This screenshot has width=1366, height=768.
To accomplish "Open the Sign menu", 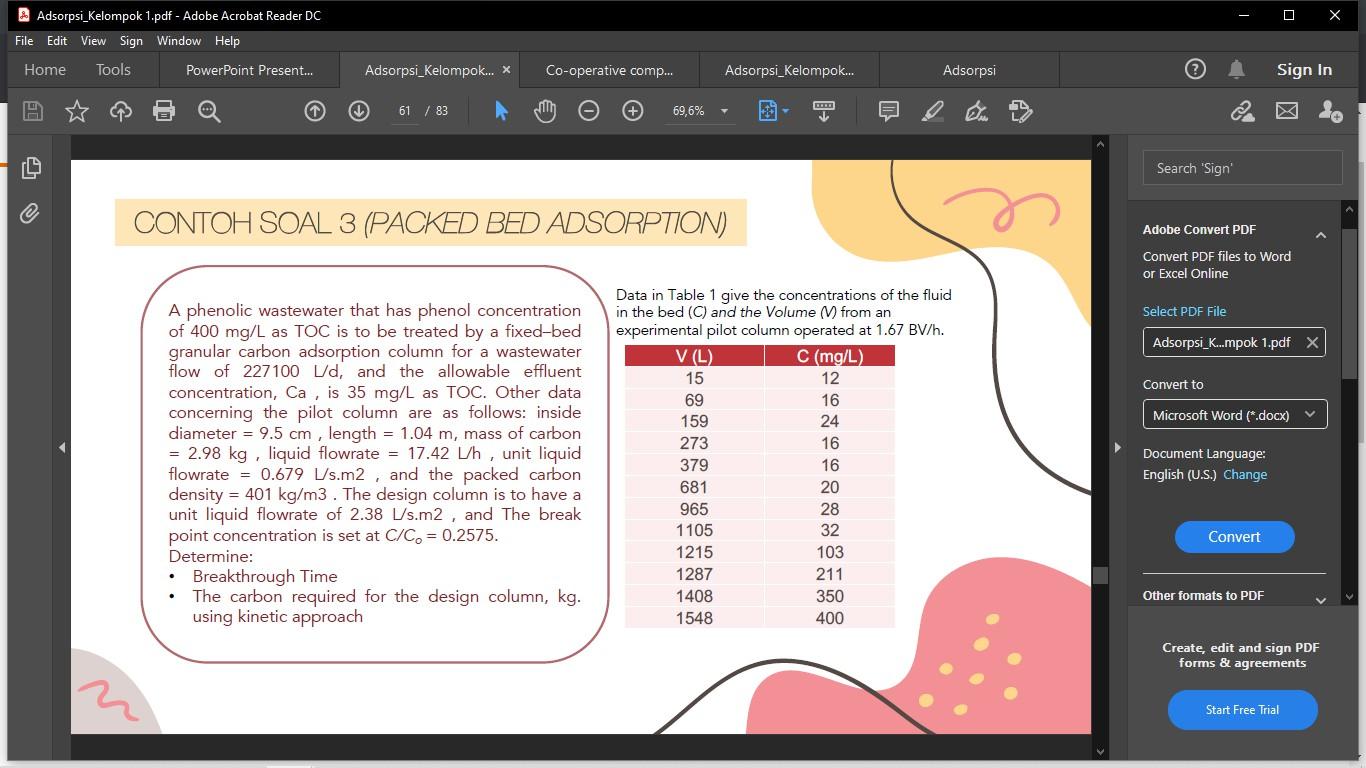I will coord(131,41).
